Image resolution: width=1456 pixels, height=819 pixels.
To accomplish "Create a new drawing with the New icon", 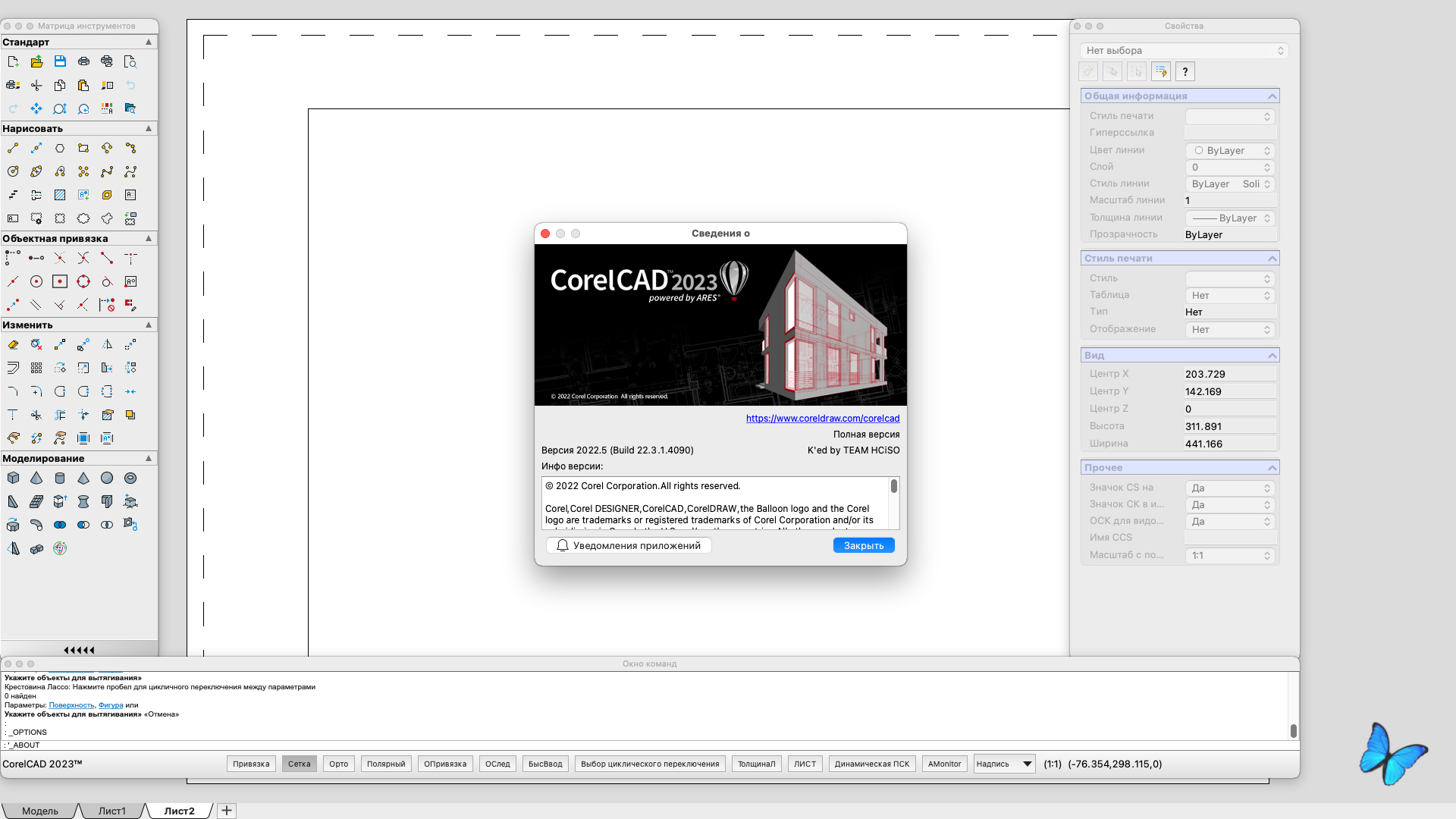I will pos(13,61).
